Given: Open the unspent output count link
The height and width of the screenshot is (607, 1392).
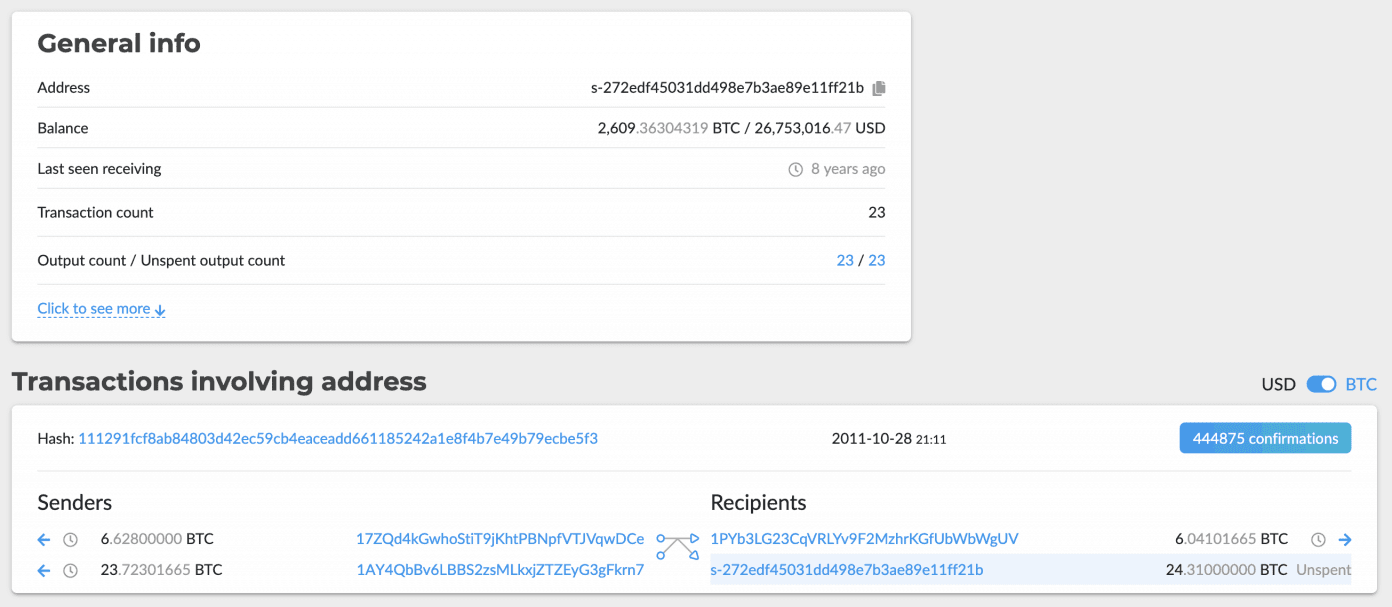Looking at the screenshot, I should 877,260.
